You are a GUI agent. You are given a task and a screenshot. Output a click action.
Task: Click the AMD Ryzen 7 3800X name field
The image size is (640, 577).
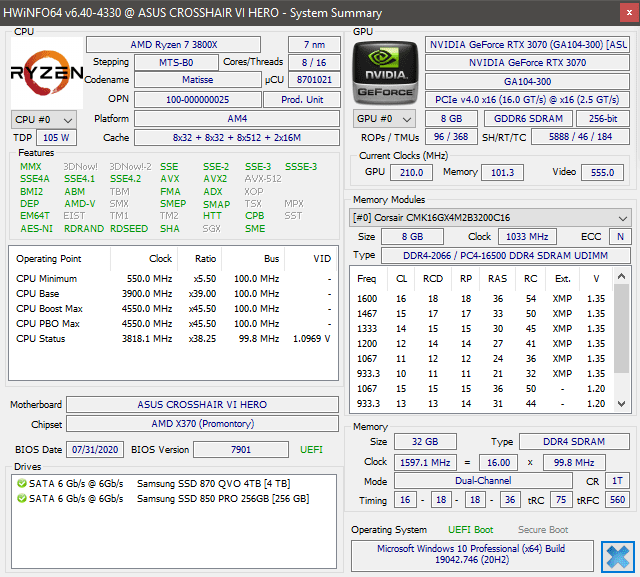(173, 44)
